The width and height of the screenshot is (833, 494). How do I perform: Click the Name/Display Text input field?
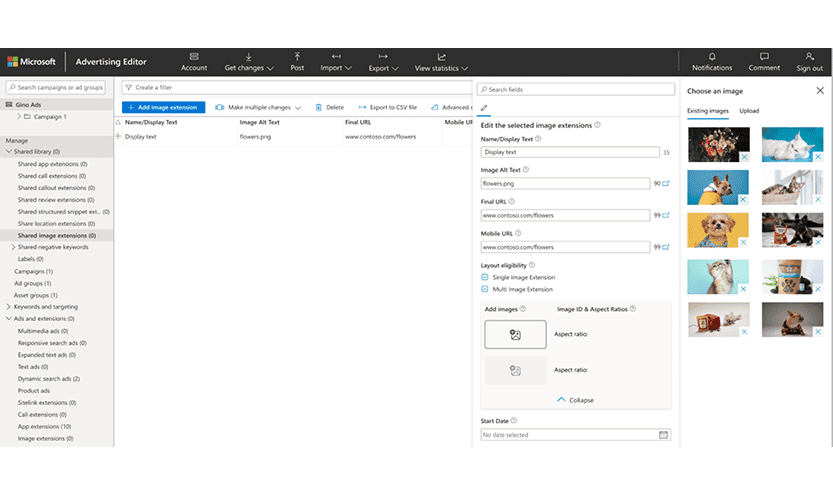click(570, 153)
